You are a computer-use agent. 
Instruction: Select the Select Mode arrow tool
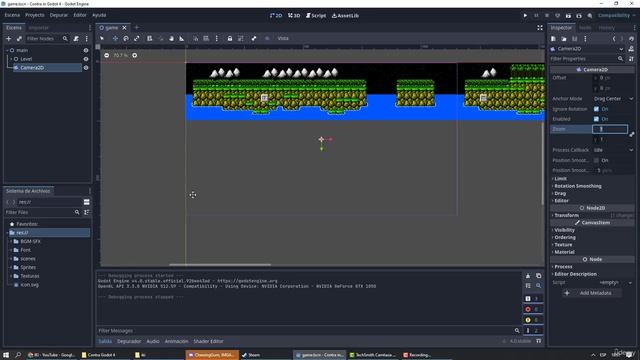(x=102, y=38)
